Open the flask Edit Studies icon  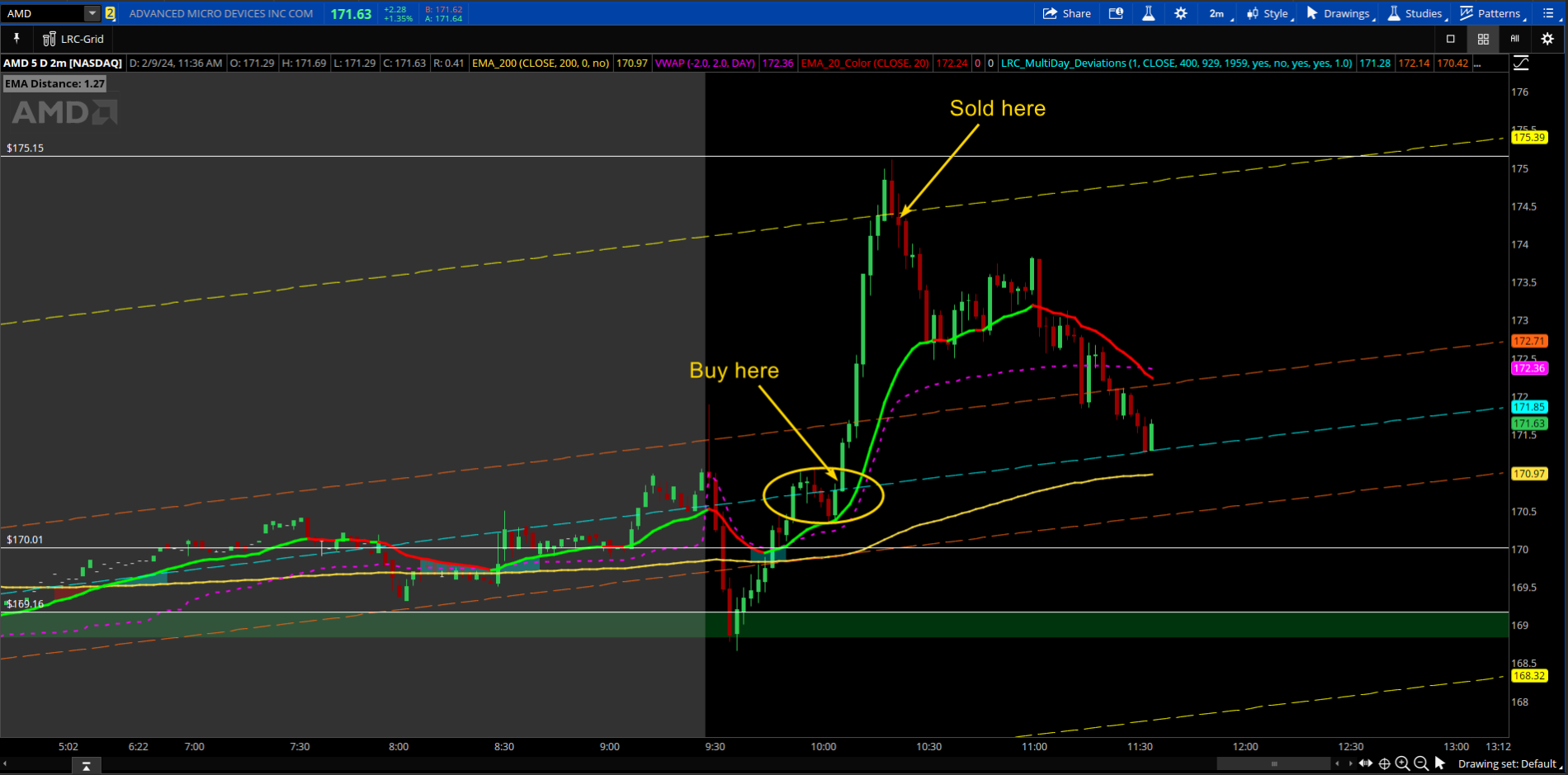pyautogui.click(x=1148, y=13)
